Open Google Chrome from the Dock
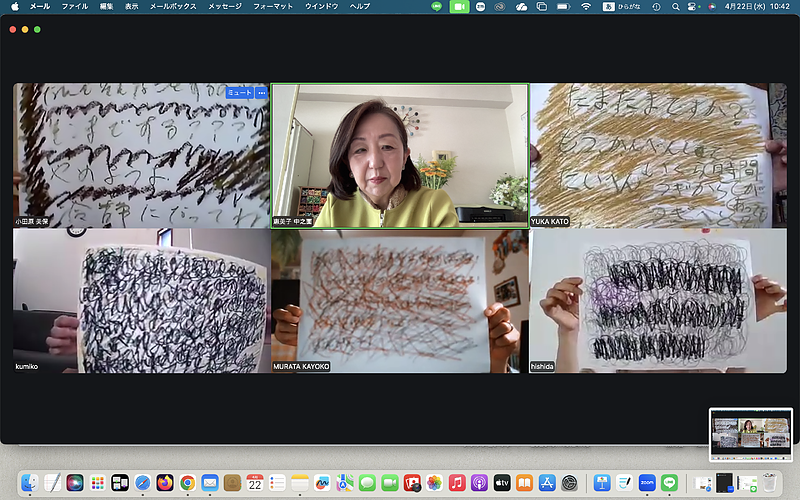The width and height of the screenshot is (800, 500). coord(187,483)
